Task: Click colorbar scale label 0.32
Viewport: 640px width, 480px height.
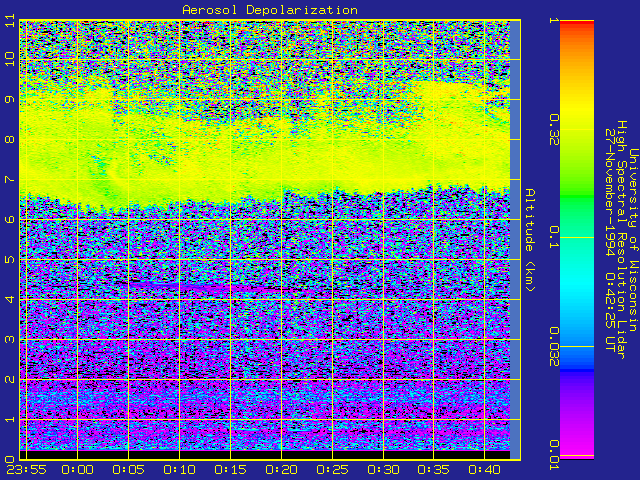Action: [x=554, y=130]
